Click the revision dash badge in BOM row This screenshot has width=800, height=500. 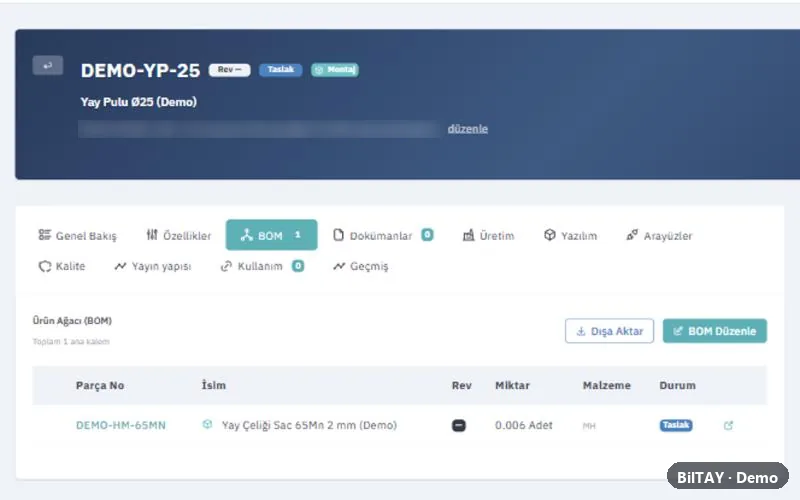[x=459, y=425]
